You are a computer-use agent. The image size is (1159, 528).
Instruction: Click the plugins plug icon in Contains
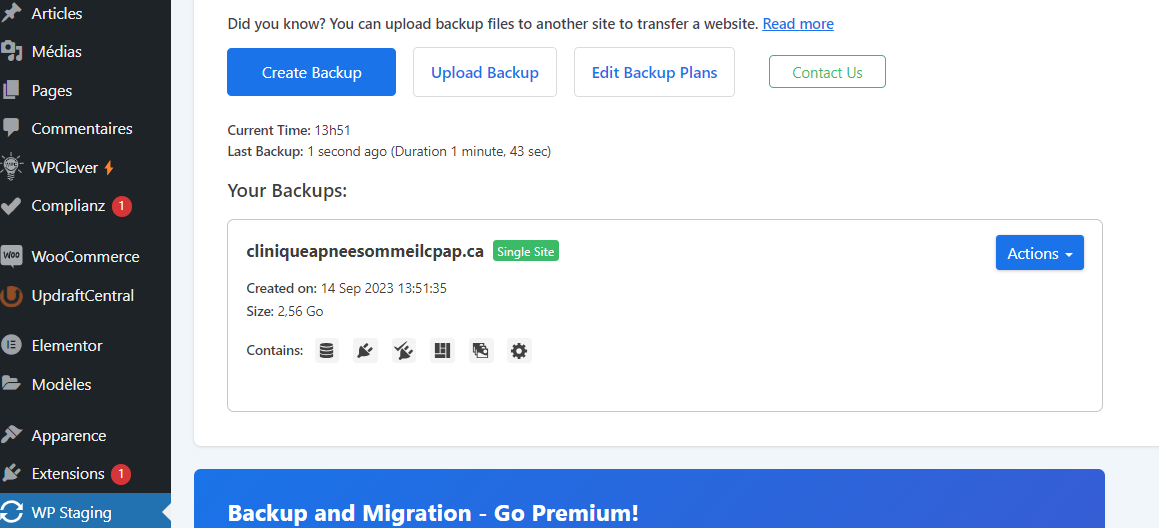click(x=365, y=351)
